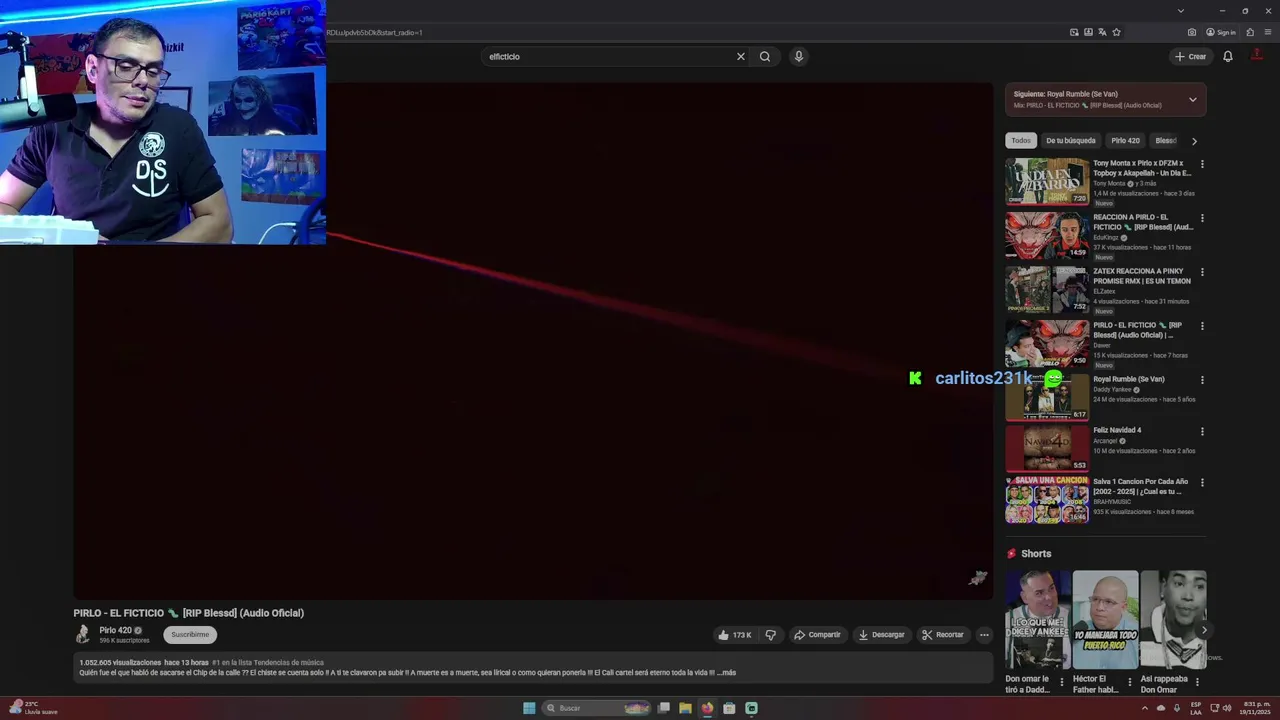This screenshot has width=1280, height=720.
Task: Dislike the video
Action: [771, 635]
